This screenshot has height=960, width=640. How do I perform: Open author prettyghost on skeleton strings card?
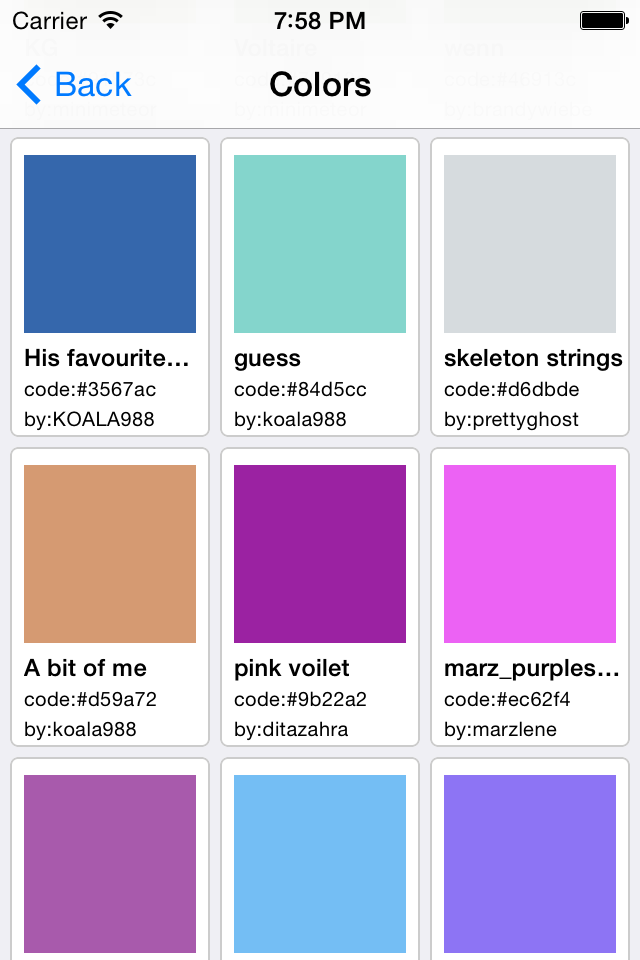click(x=511, y=420)
